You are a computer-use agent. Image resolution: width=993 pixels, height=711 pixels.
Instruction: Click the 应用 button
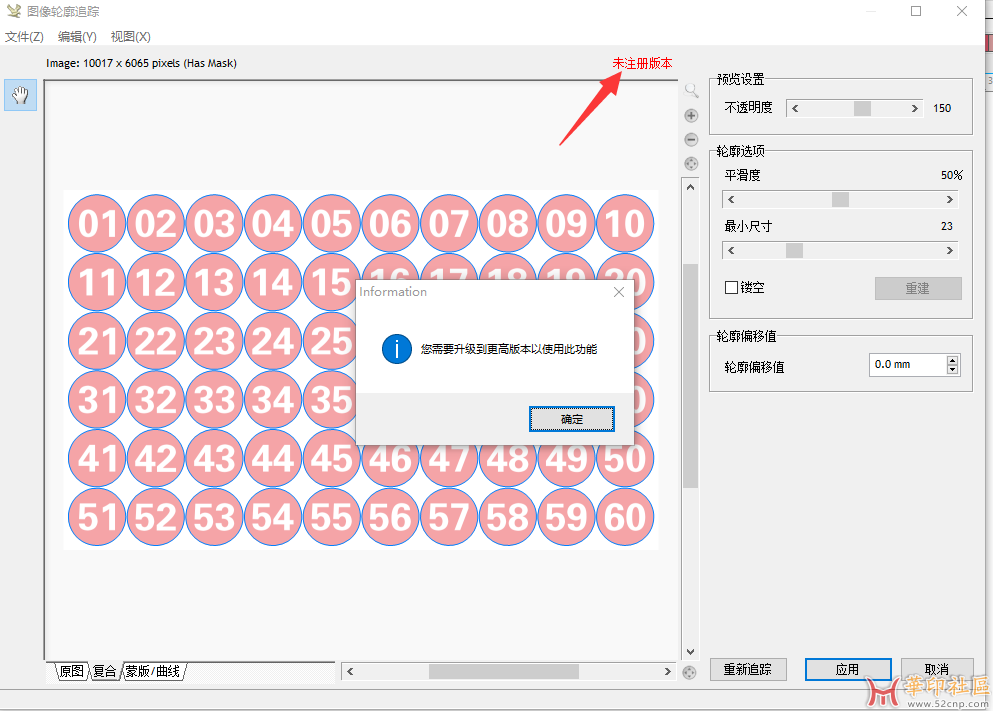click(848, 669)
